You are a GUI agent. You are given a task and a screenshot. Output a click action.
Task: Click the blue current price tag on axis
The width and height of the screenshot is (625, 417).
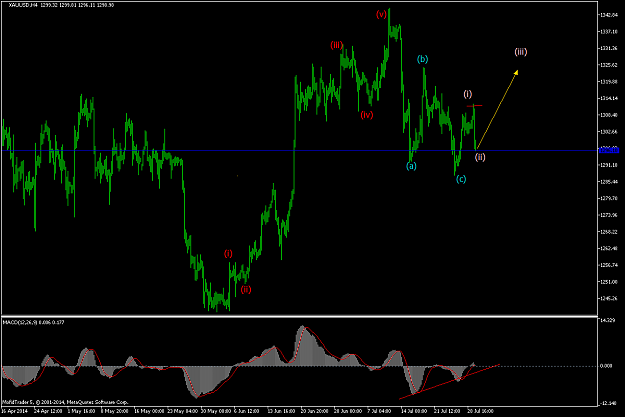pyautogui.click(x=609, y=150)
